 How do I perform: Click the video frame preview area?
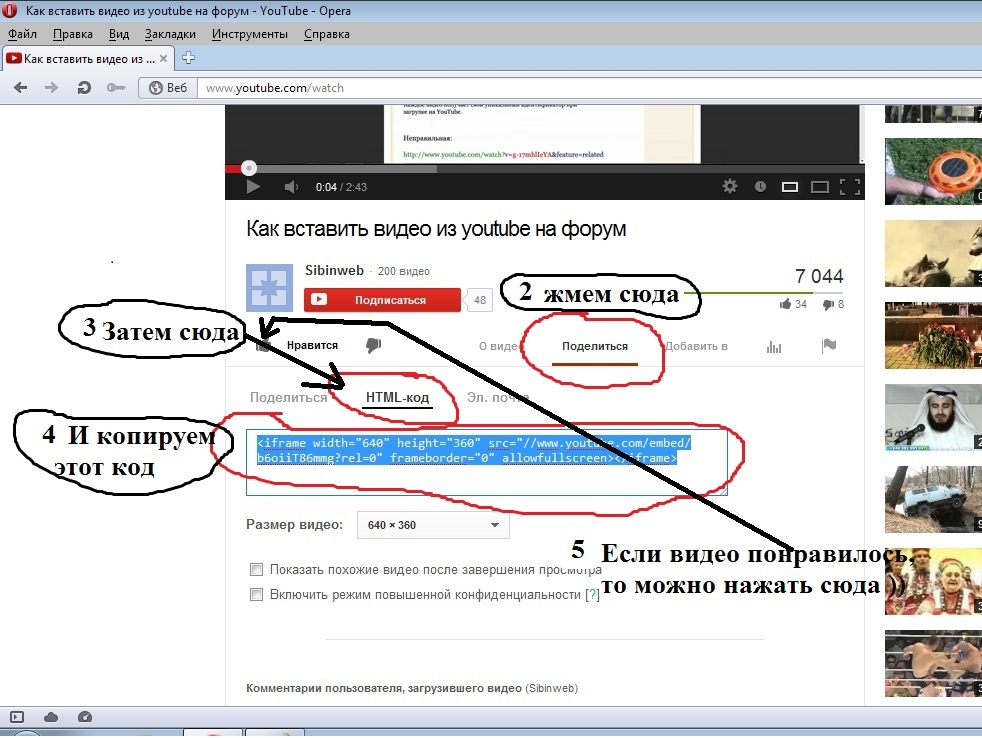click(545, 133)
